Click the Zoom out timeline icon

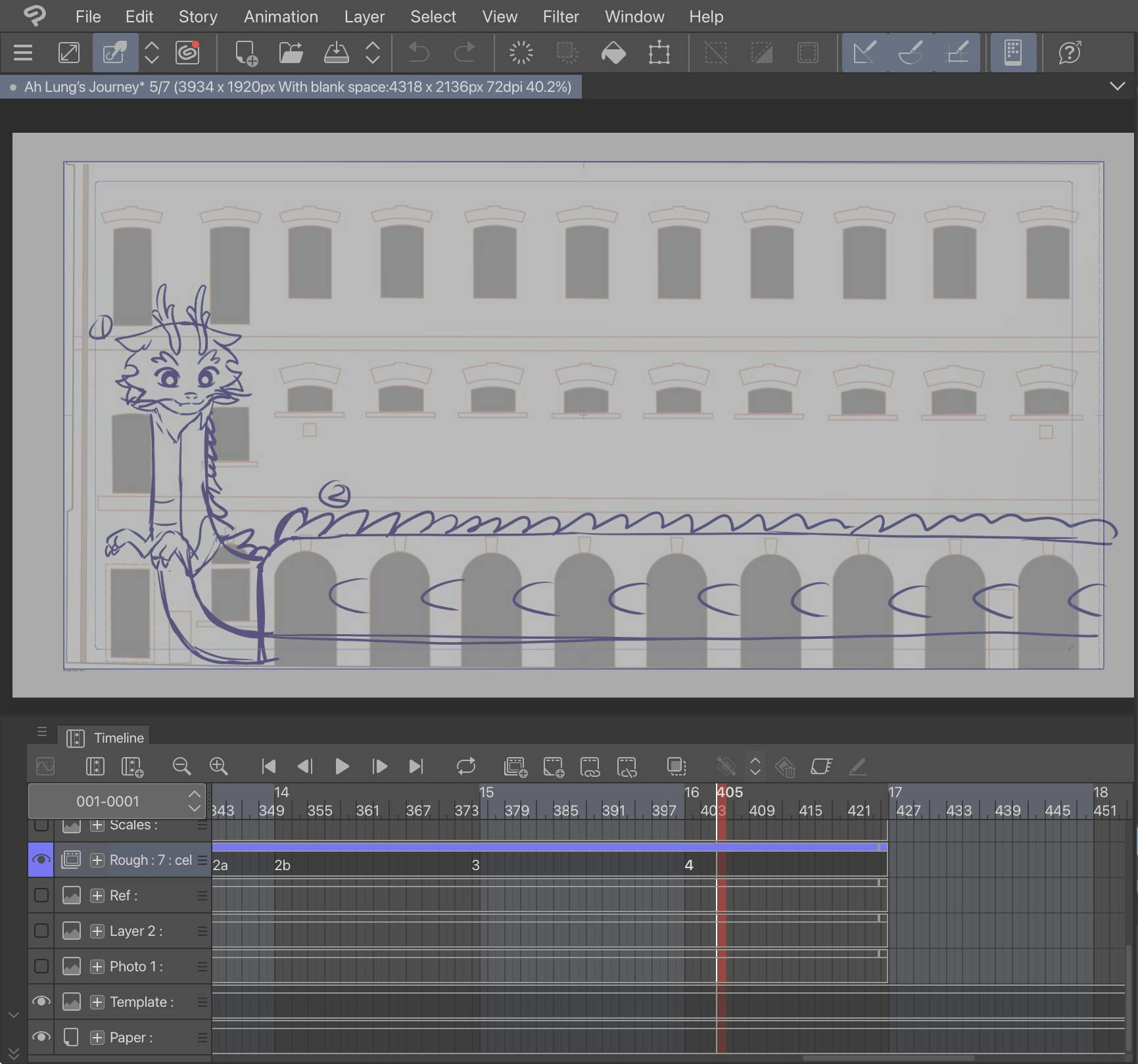coord(181,766)
